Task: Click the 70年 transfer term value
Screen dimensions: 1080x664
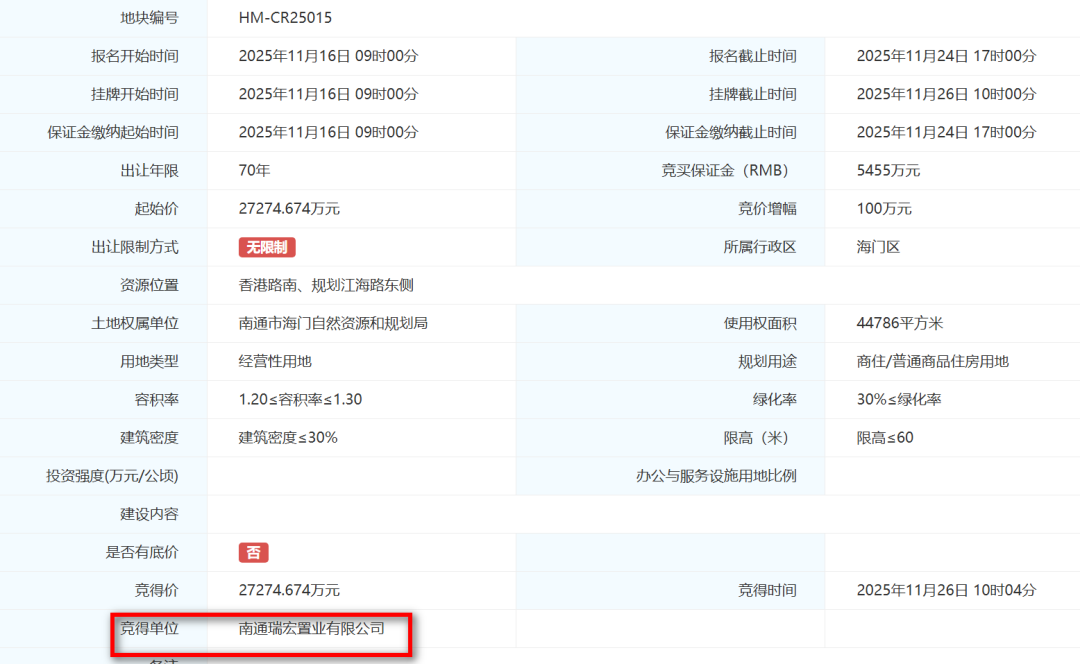Action: [x=254, y=170]
